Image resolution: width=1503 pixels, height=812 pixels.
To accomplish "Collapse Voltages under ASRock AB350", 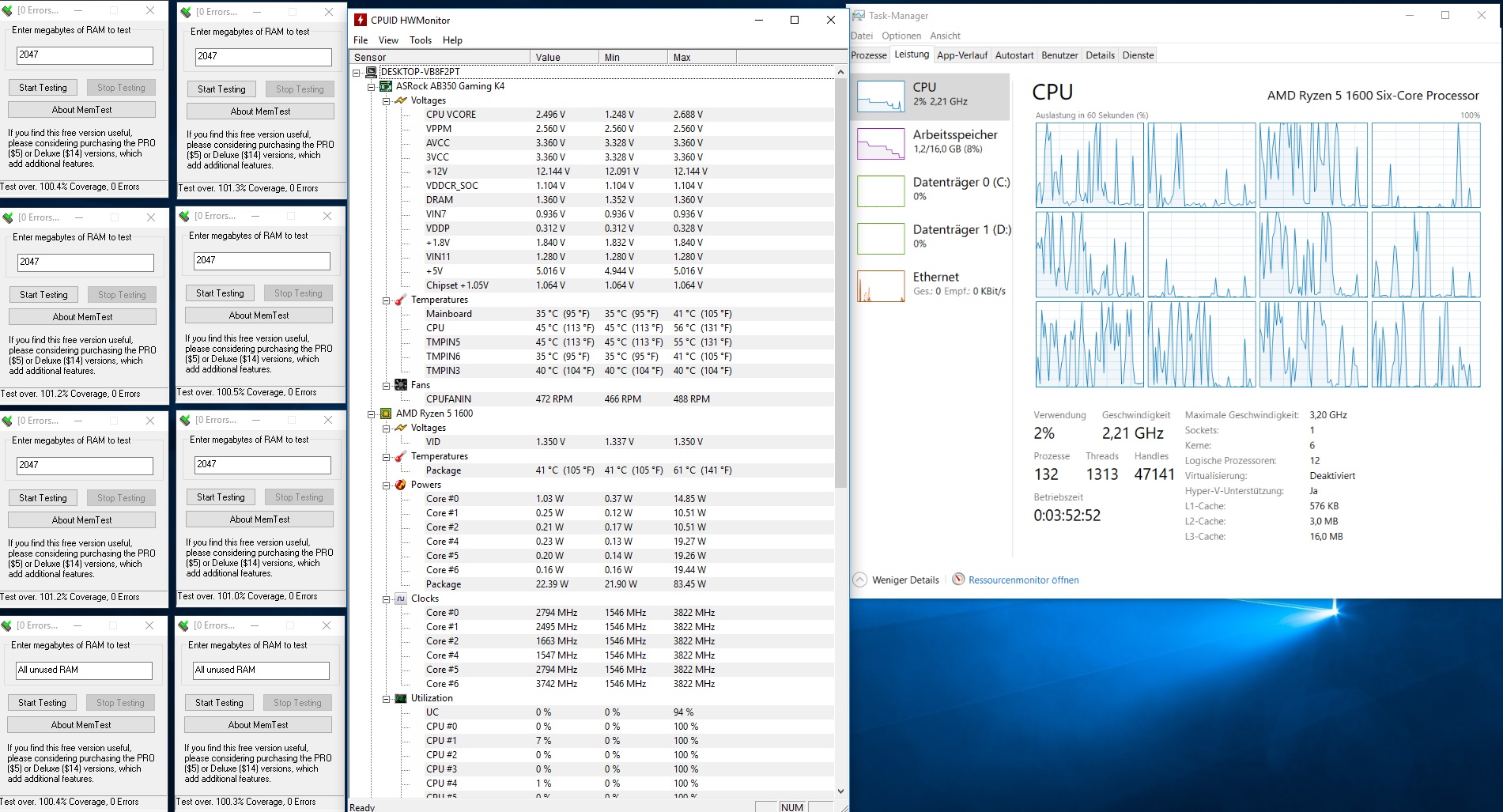I will tap(387, 100).
